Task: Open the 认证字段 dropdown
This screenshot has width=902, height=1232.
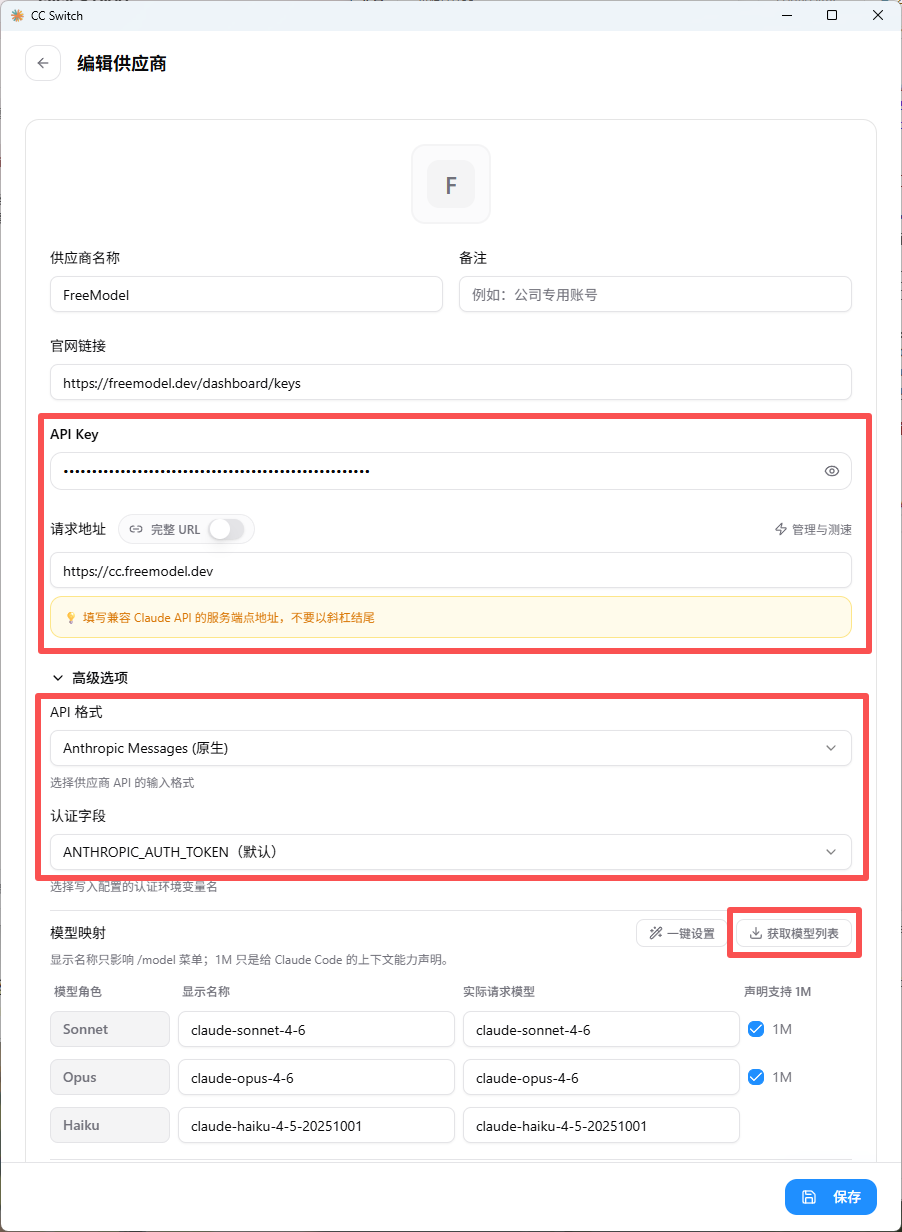Action: pyautogui.click(x=451, y=852)
